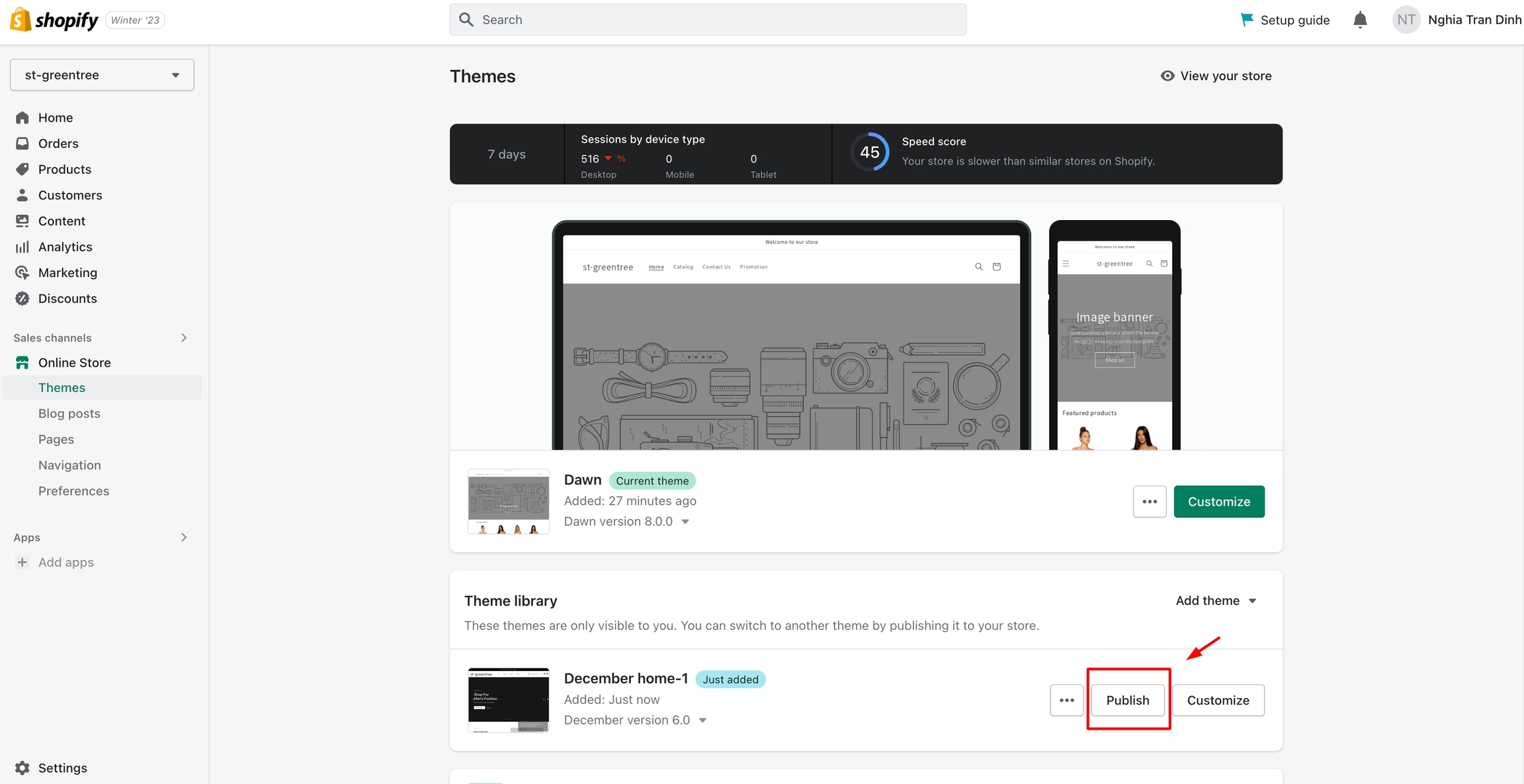Go to Products in the sidebar
The image size is (1524, 784).
pyautogui.click(x=64, y=169)
